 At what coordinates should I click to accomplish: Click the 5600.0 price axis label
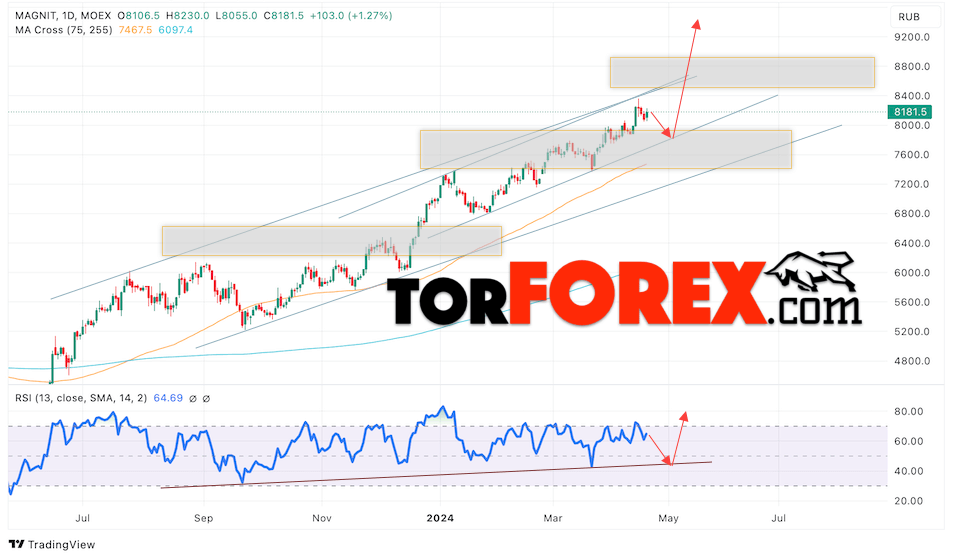912,302
